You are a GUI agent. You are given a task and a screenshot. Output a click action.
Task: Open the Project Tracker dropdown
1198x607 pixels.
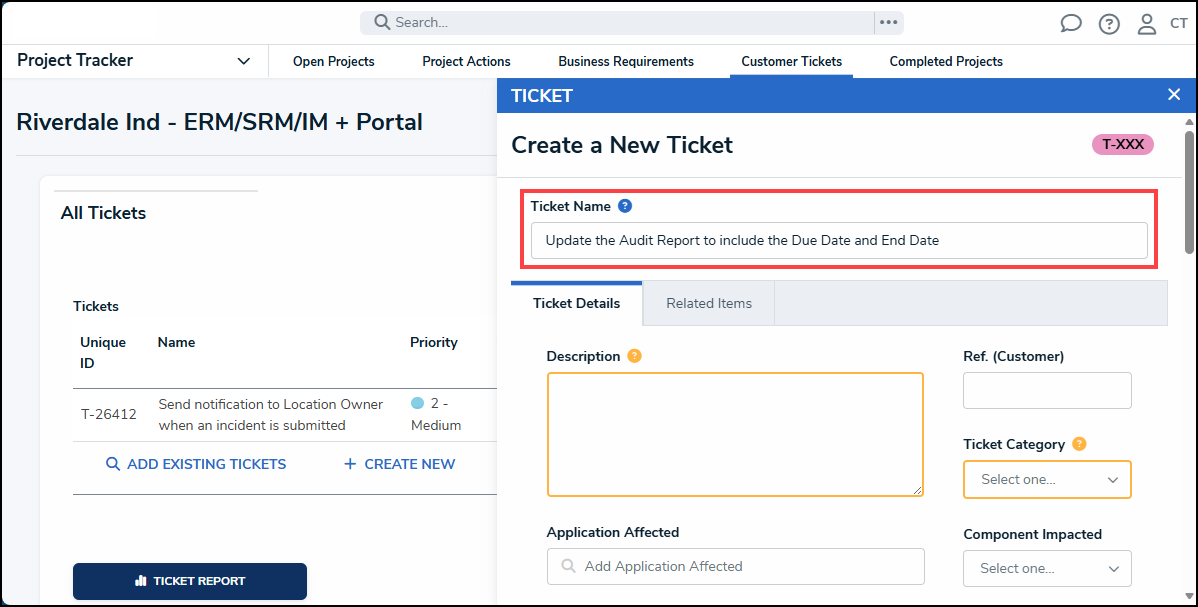[x=243, y=60]
